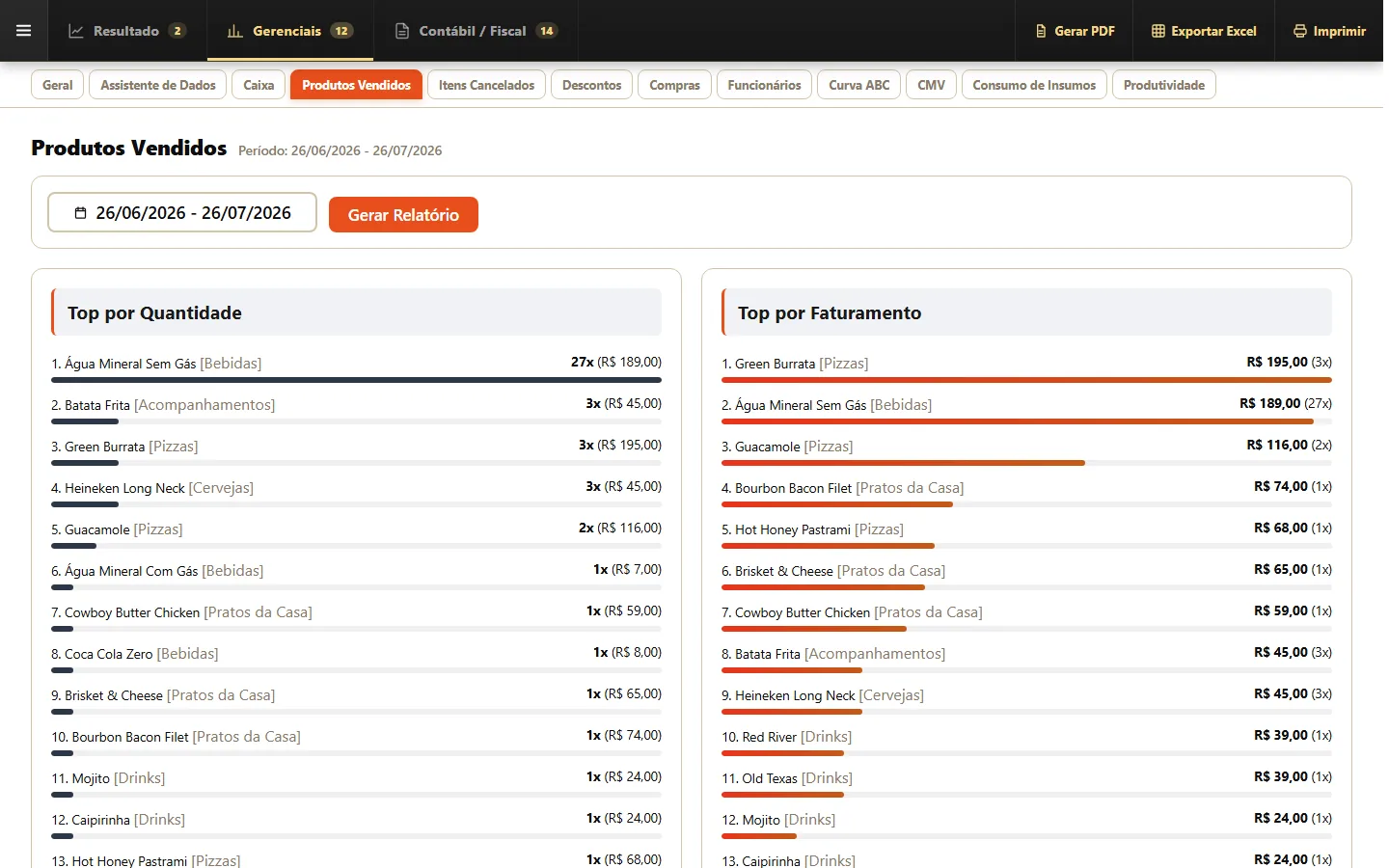The width and height of the screenshot is (1389, 868).
Task: Click 1. Água Mineral Sem Gás in quantity list
Action: click(x=156, y=364)
